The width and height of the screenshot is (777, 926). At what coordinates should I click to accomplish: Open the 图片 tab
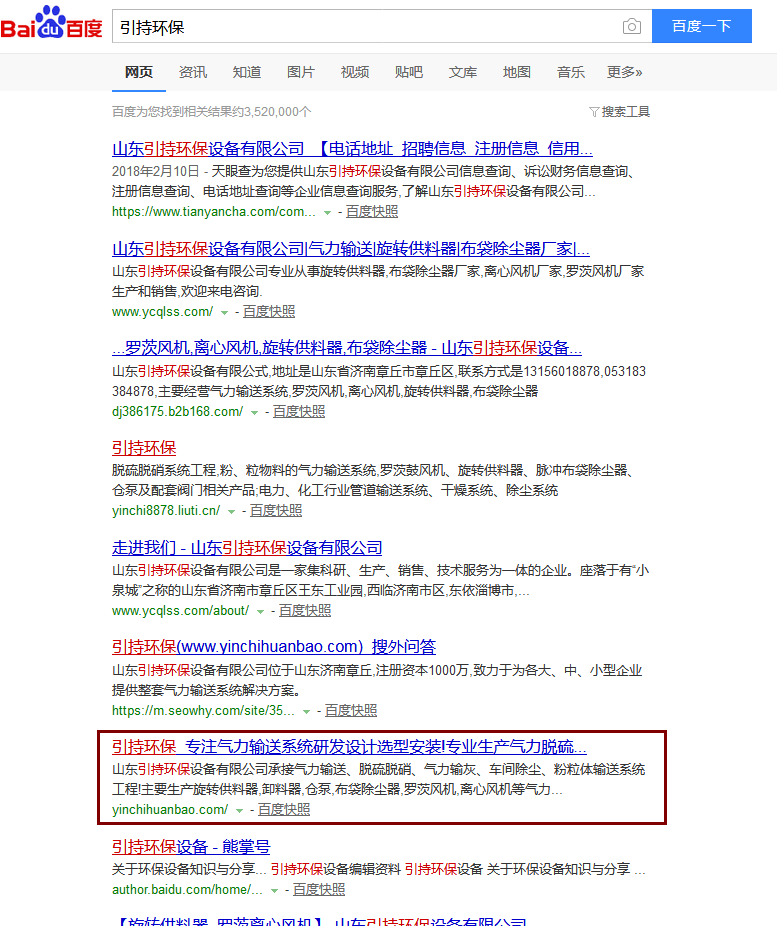301,72
